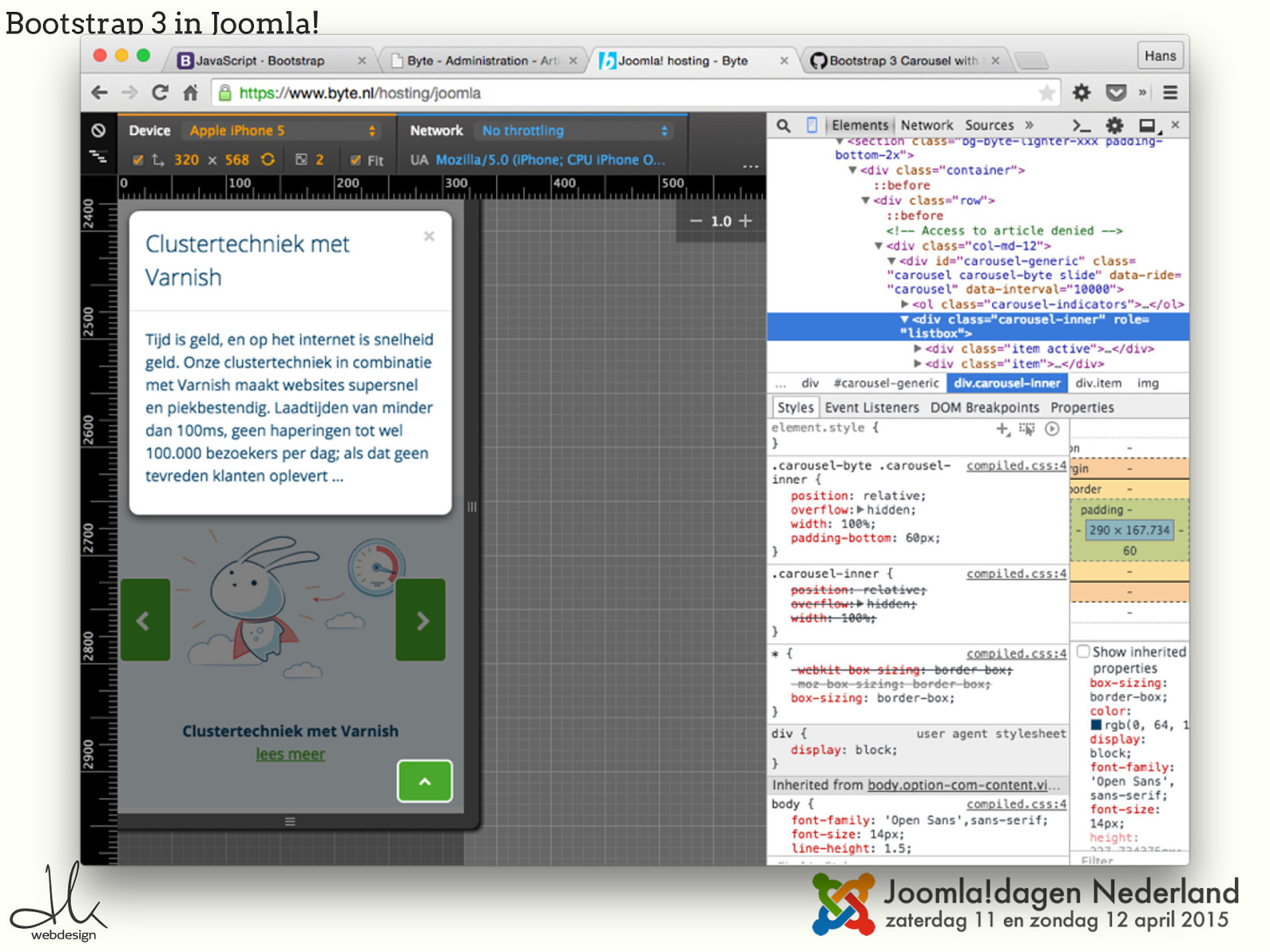The image size is (1270, 952).
Task: Open the Network throttling dropdown
Action: [x=574, y=131]
